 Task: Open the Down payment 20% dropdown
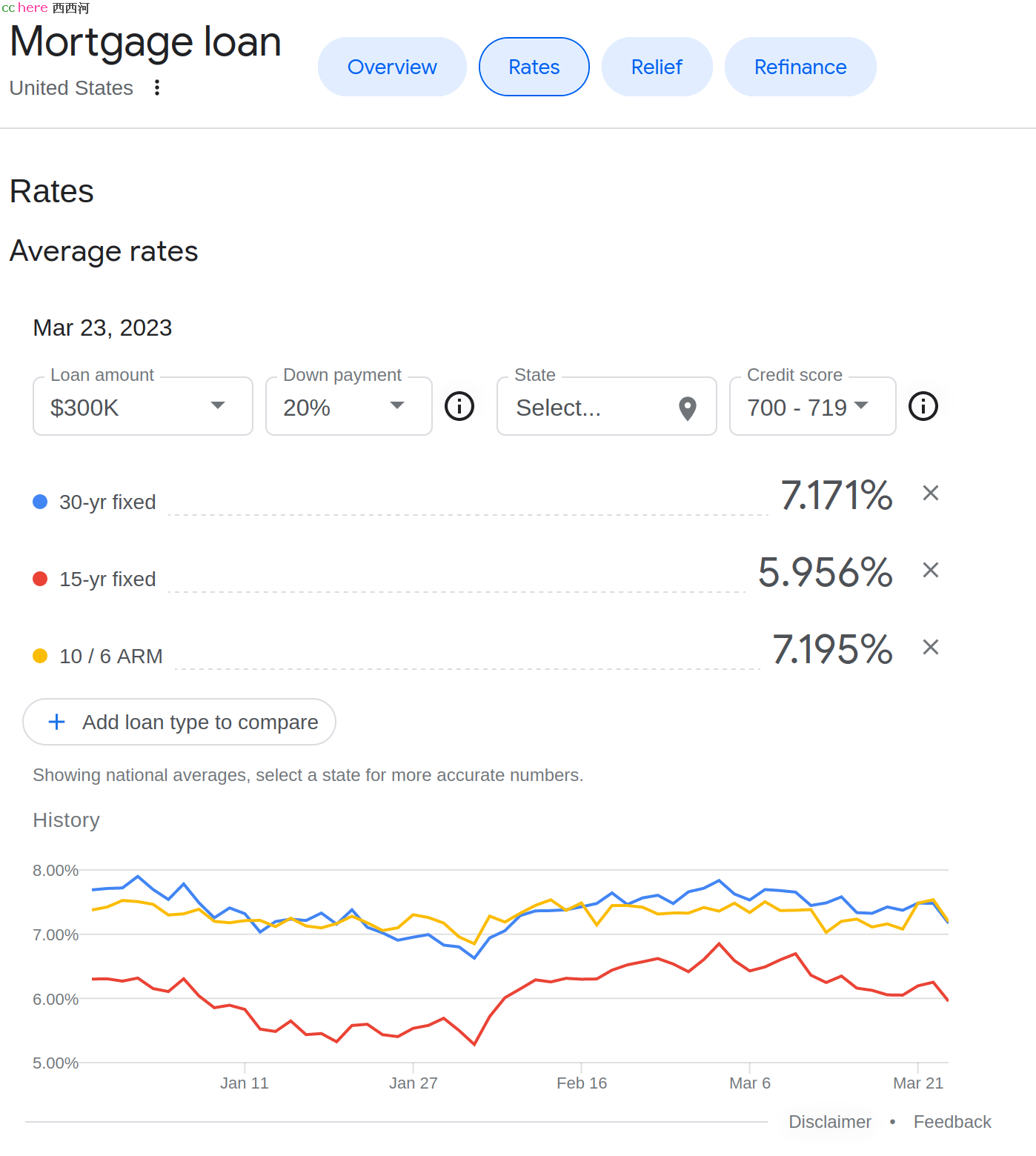tap(349, 406)
